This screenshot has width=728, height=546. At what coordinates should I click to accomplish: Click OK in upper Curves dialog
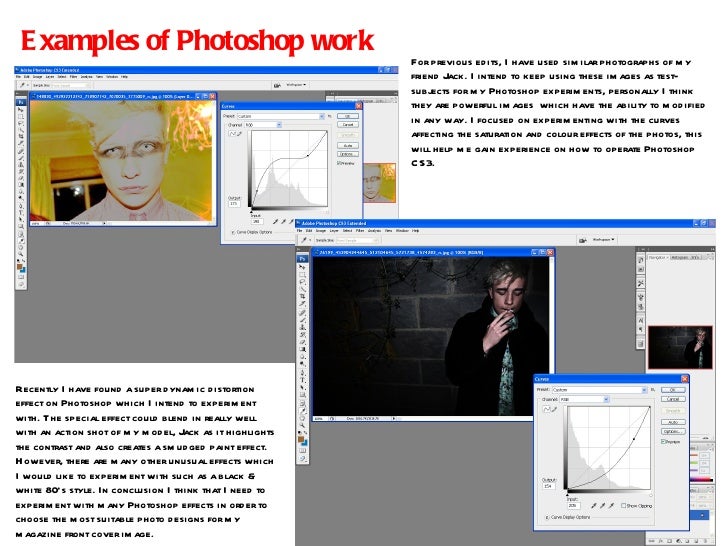coord(348,116)
